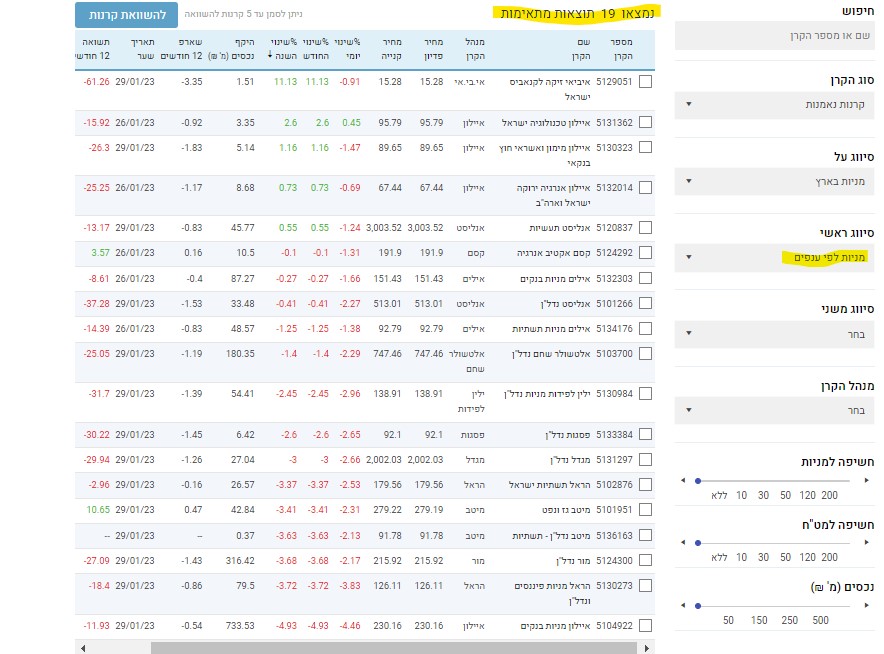Sort by שם הקרן column header
The image size is (884, 654).
click(x=581, y=49)
